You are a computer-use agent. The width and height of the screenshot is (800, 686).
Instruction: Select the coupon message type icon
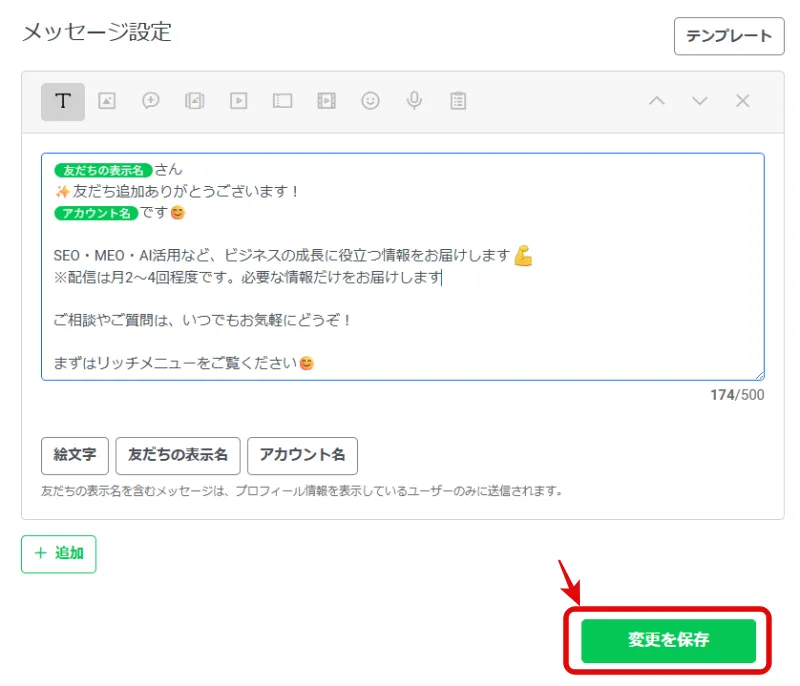click(151, 100)
